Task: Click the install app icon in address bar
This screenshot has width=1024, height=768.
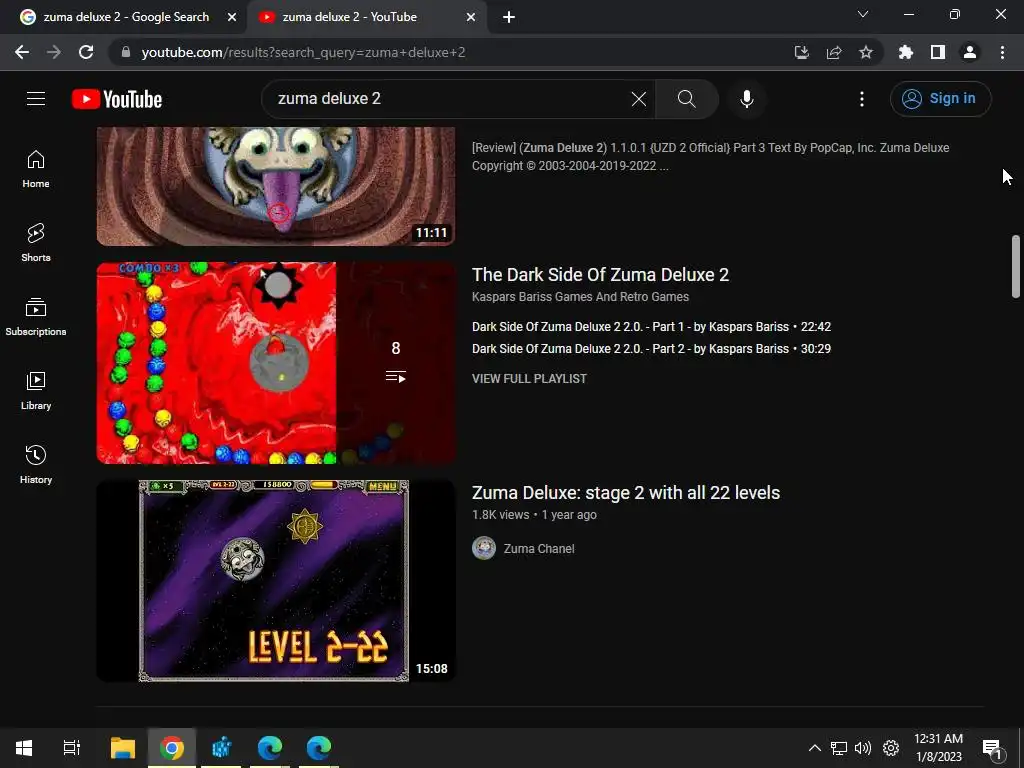Action: (801, 52)
